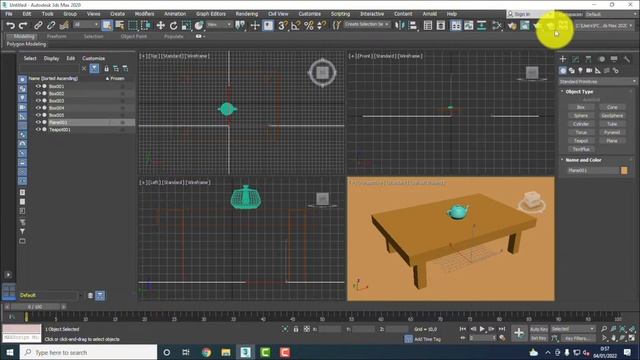
Task: Switch to the Hierarchy panel tab icon
Action: (588, 59)
